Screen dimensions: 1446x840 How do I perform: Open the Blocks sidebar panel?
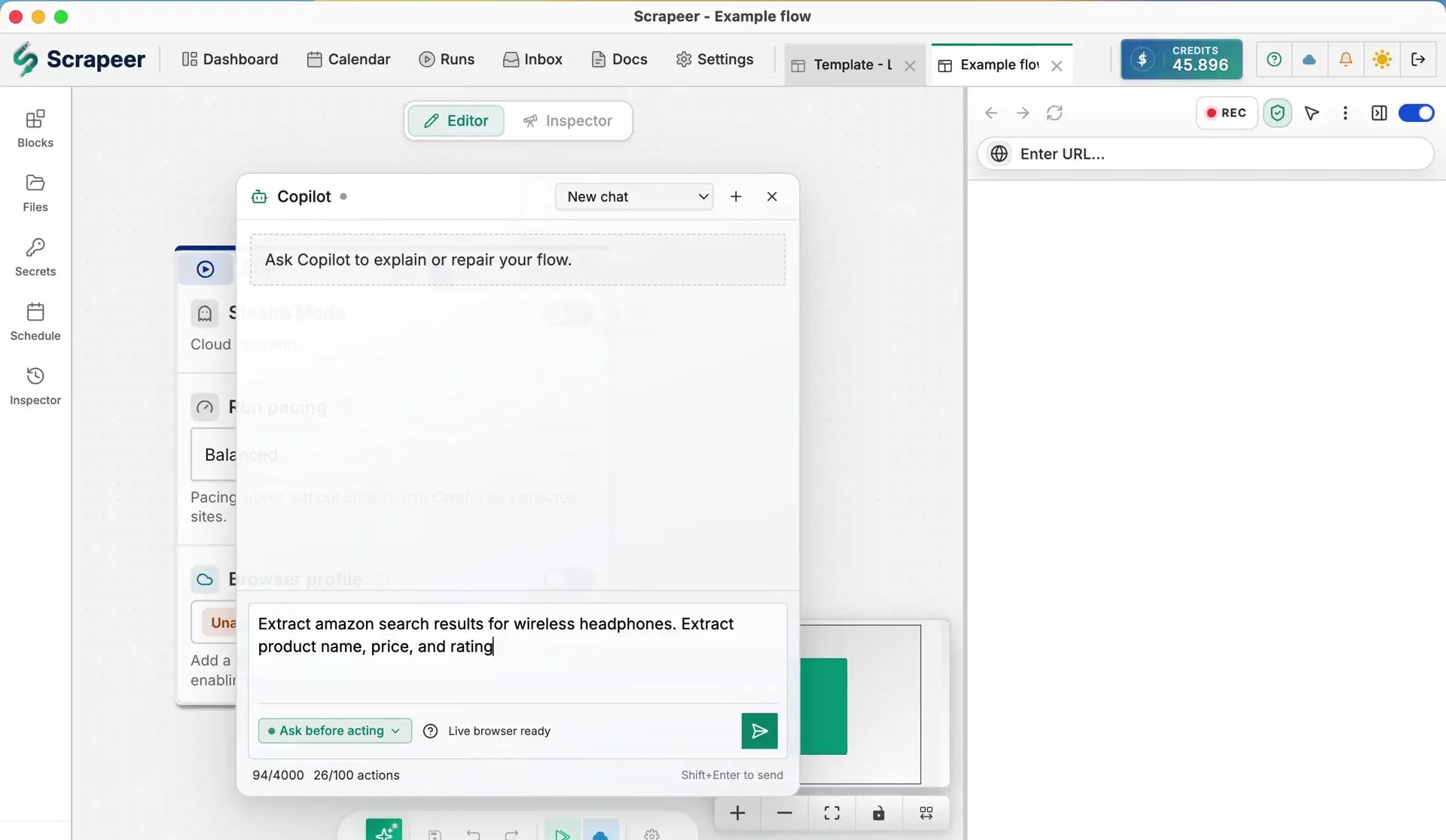[x=35, y=128]
